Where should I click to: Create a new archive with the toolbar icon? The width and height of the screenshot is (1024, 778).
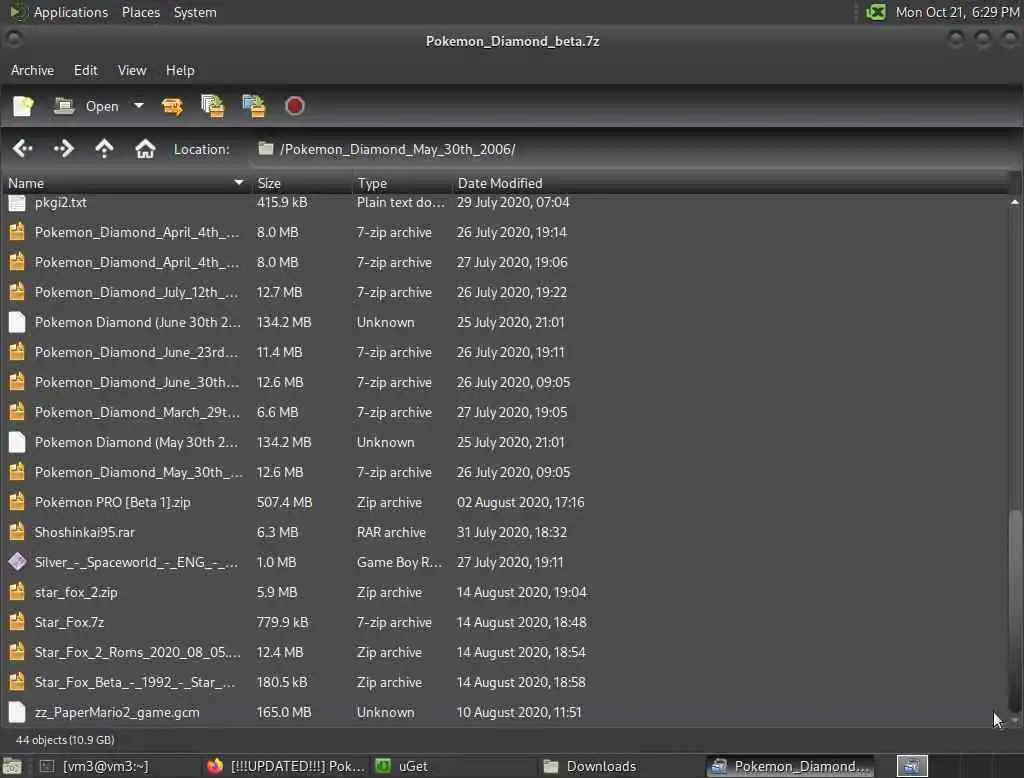(23, 106)
